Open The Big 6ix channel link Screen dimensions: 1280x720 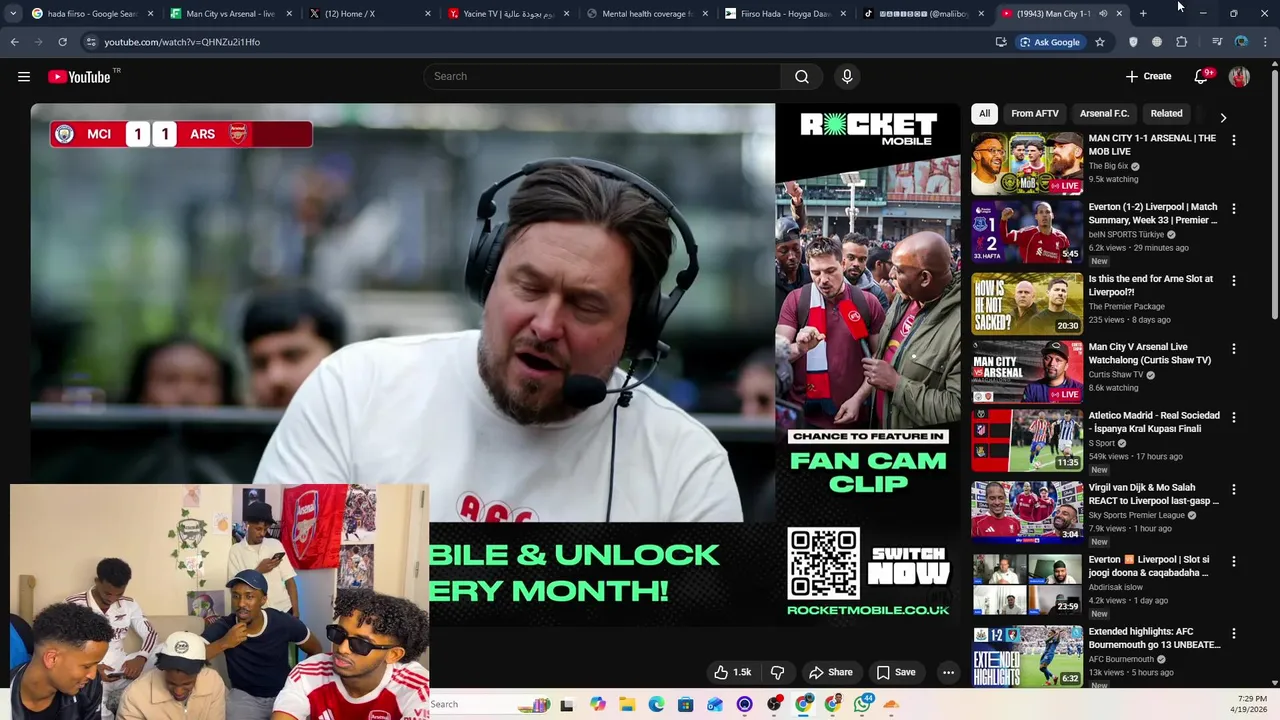1108,166
